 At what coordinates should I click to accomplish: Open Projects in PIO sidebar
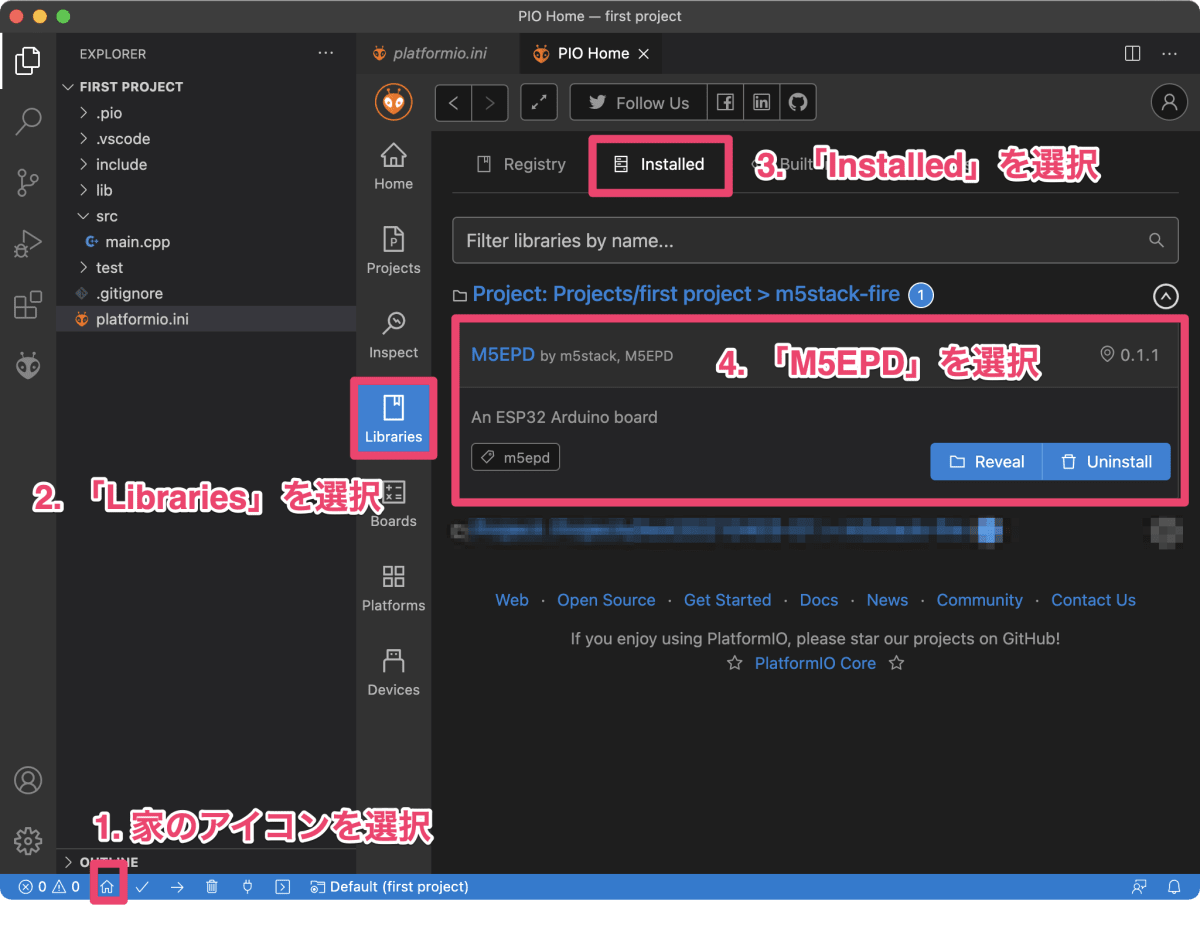coord(394,251)
